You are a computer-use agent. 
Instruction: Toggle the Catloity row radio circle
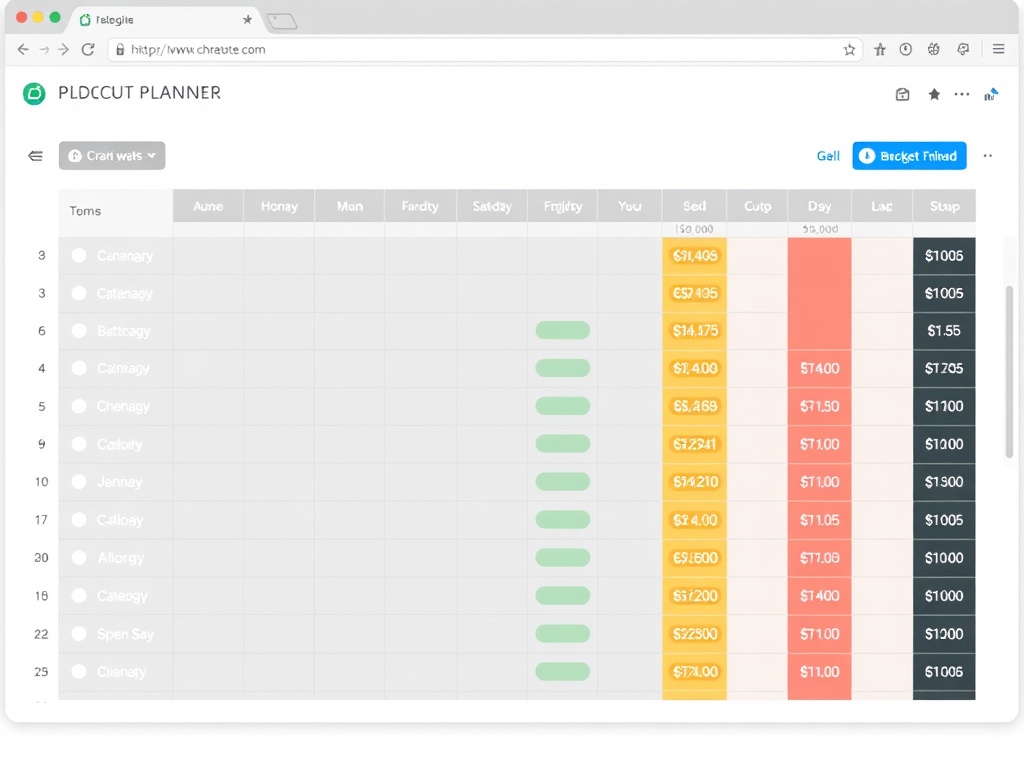click(x=79, y=444)
